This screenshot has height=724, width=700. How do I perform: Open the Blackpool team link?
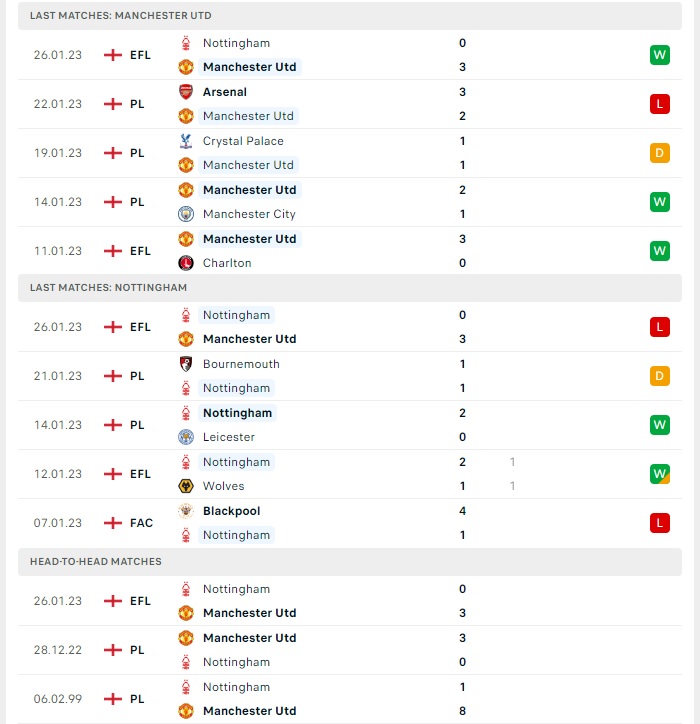click(231, 511)
